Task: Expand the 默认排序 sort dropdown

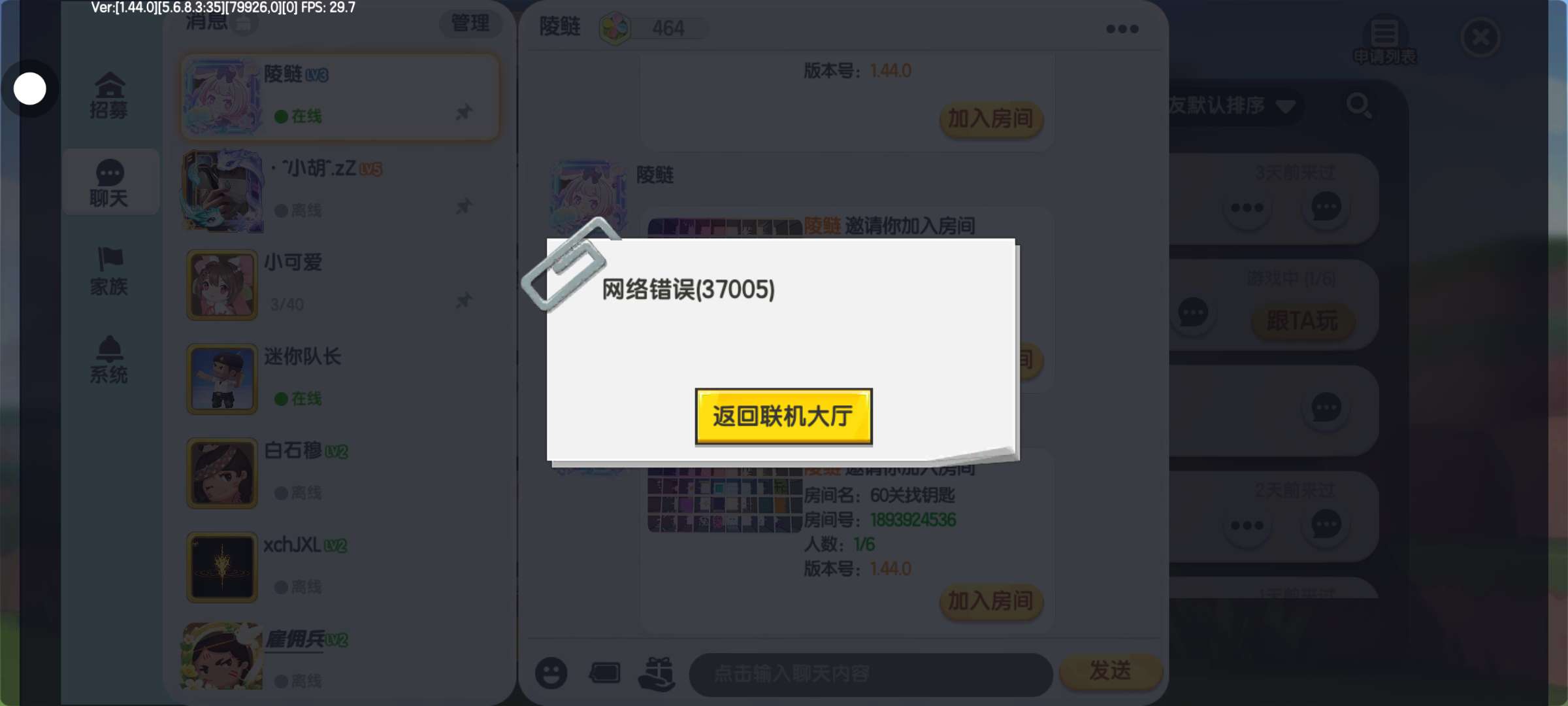Action: (x=1233, y=105)
